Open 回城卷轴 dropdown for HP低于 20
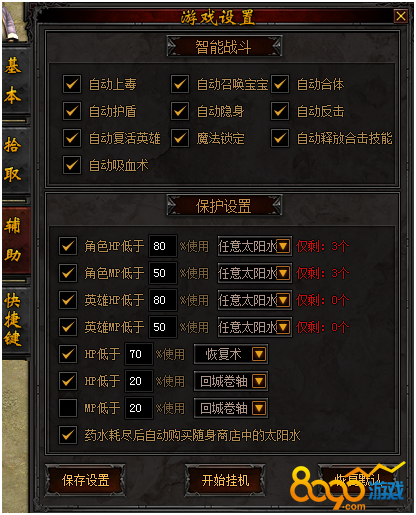Image resolution: width=416 pixels, height=515 pixels. pos(259,381)
